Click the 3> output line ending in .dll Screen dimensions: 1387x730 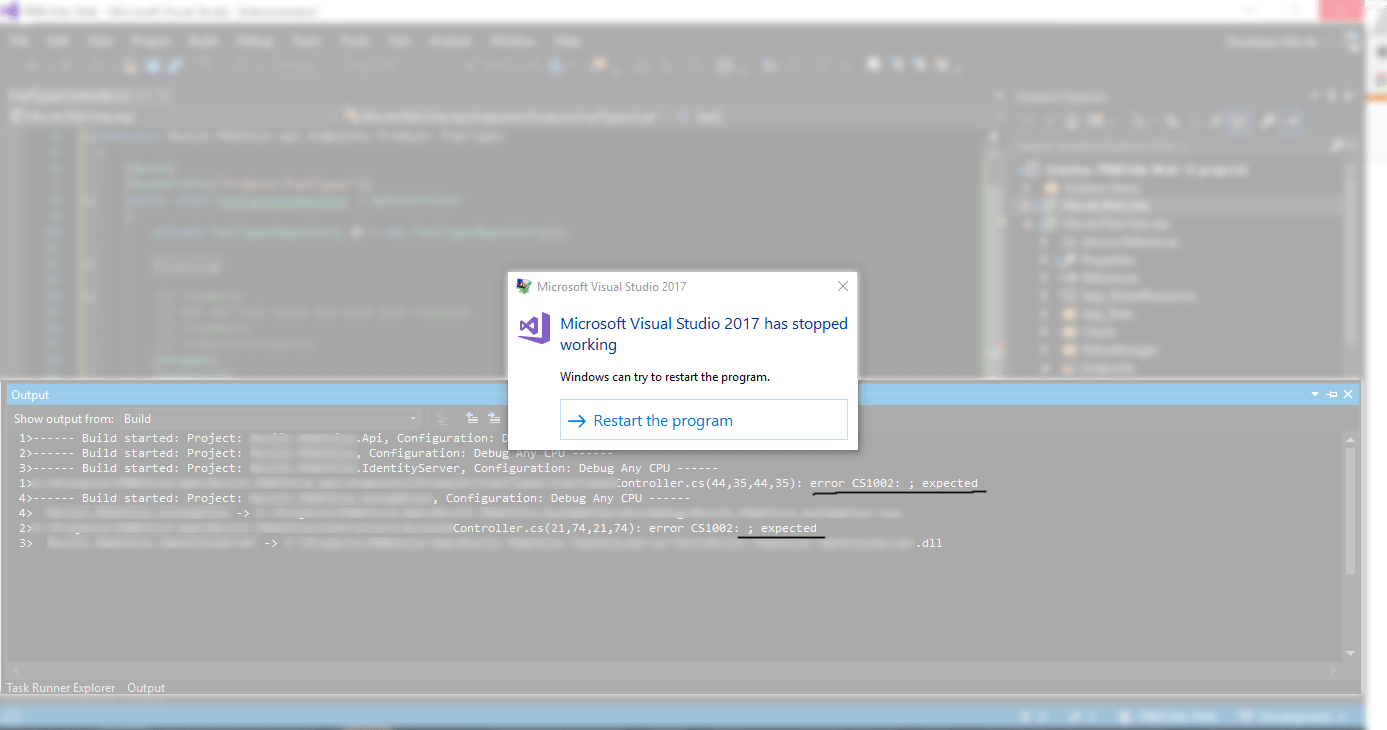[481, 543]
